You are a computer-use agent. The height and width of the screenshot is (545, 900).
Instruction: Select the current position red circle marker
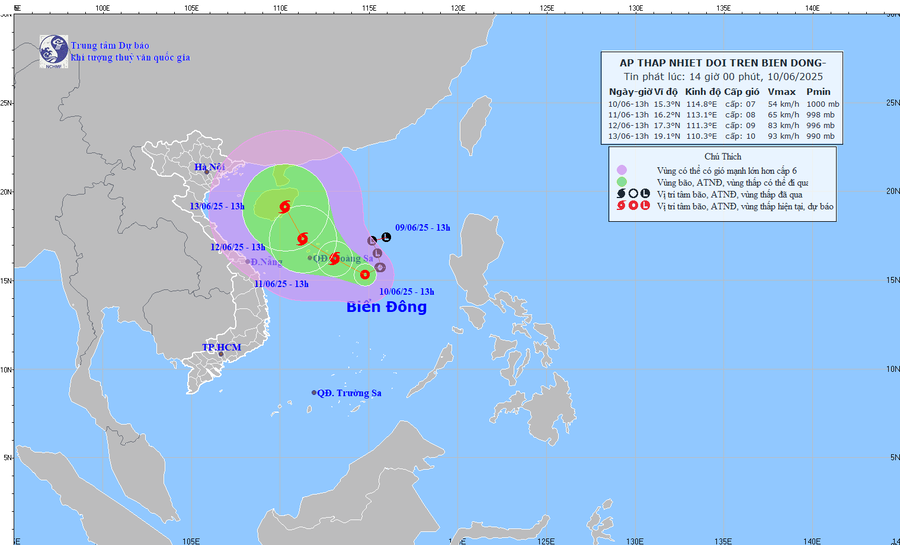point(365,274)
